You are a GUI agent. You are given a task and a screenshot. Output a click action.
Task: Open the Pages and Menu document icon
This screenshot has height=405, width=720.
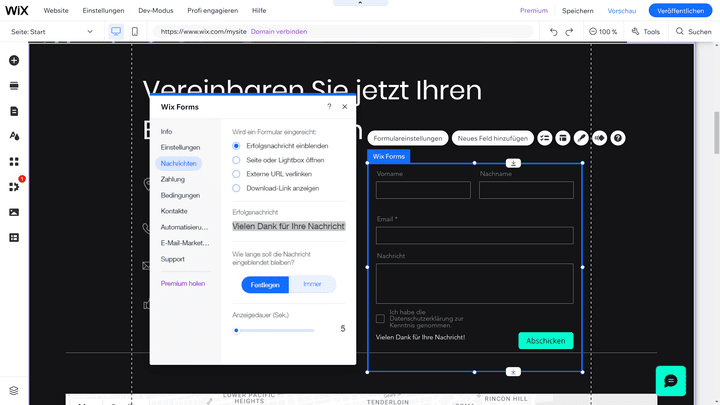(14, 111)
